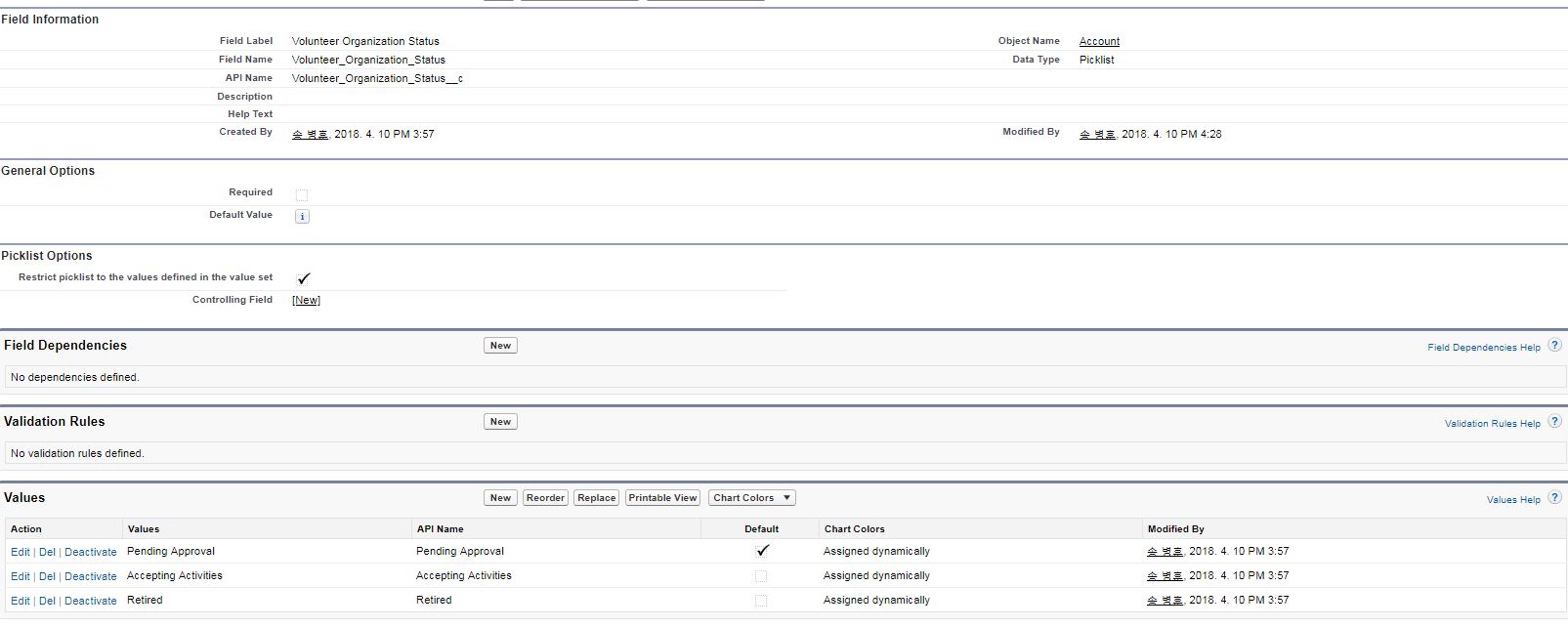Toggle Default checkbox for Retired row
This screenshot has height=628, width=1568.
pos(761,601)
